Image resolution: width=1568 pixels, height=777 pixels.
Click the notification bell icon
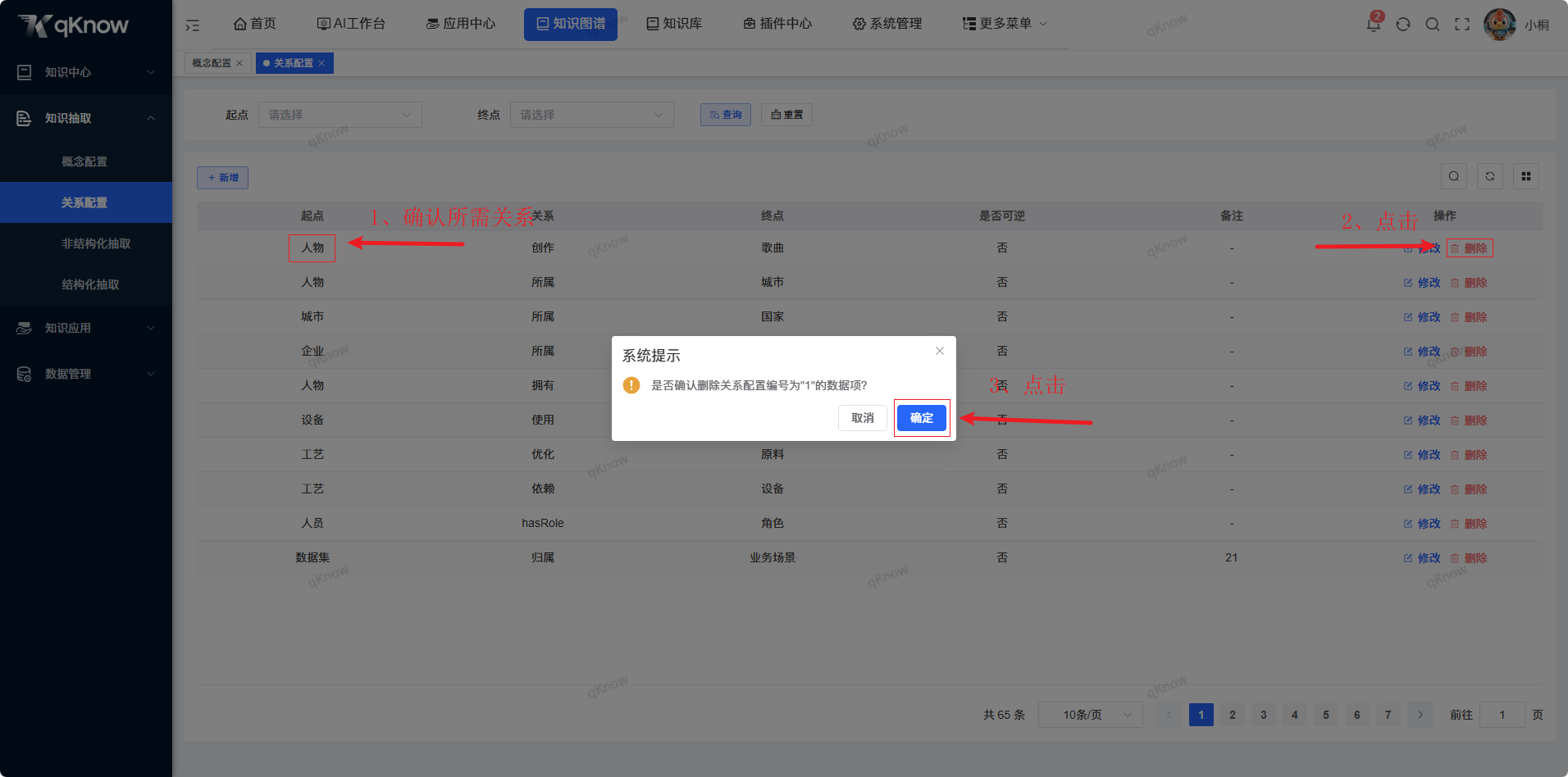pyautogui.click(x=1373, y=24)
